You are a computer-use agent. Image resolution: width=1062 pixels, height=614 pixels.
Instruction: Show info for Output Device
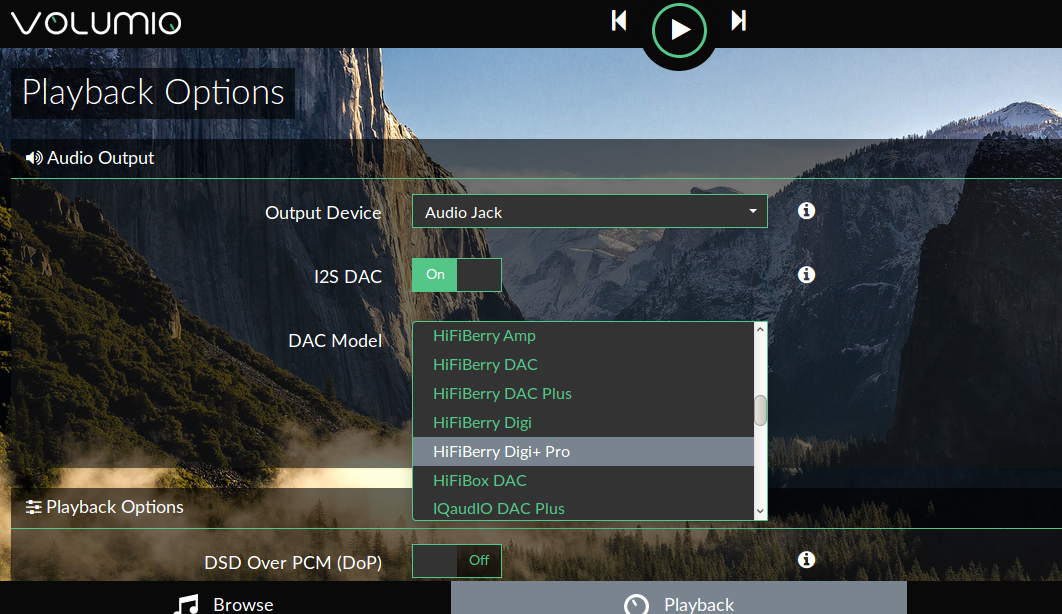806,211
